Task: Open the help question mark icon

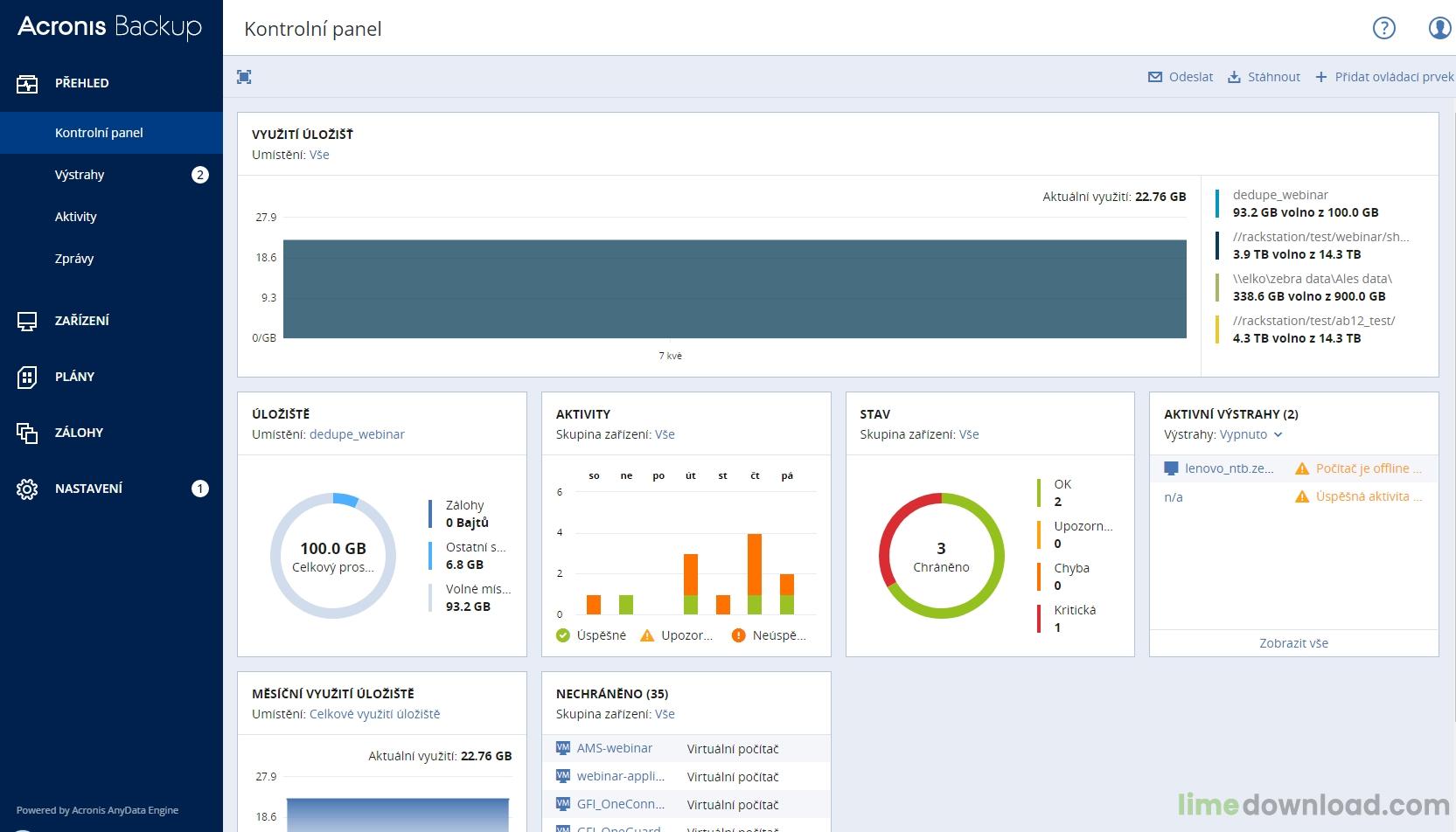Action: pyautogui.click(x=1383, y=29)
